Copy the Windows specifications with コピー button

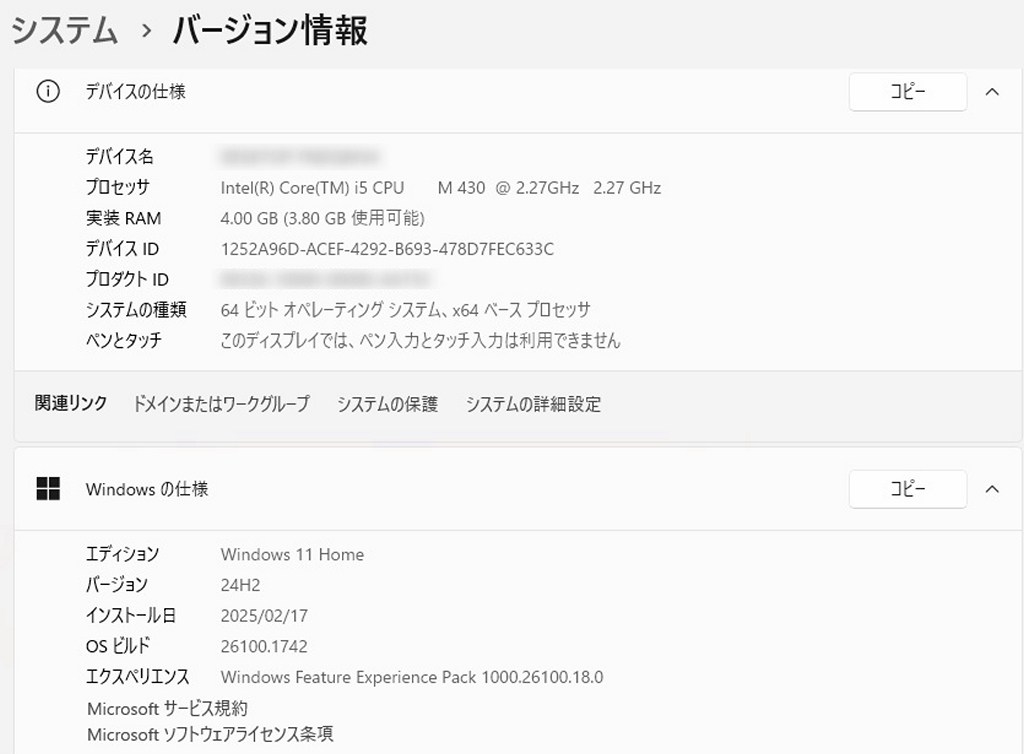click(x=908, y=488)
